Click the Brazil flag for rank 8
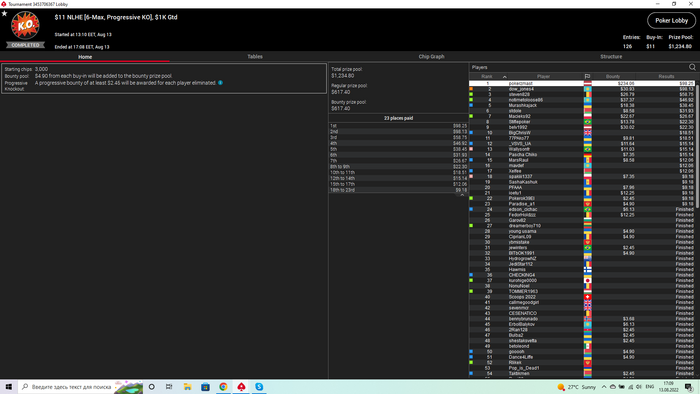The width and height of the screenshot is (700, 394). point(588,122)
